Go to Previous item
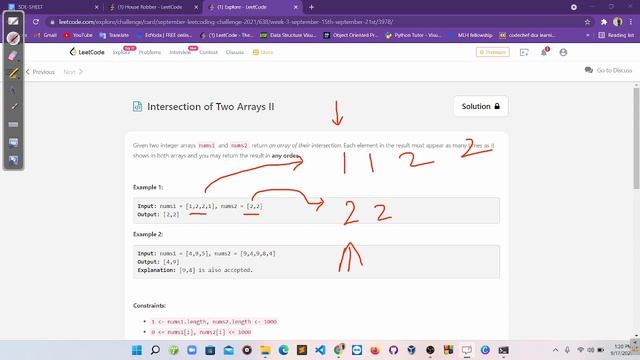640x360 pixels. (40, 72)
